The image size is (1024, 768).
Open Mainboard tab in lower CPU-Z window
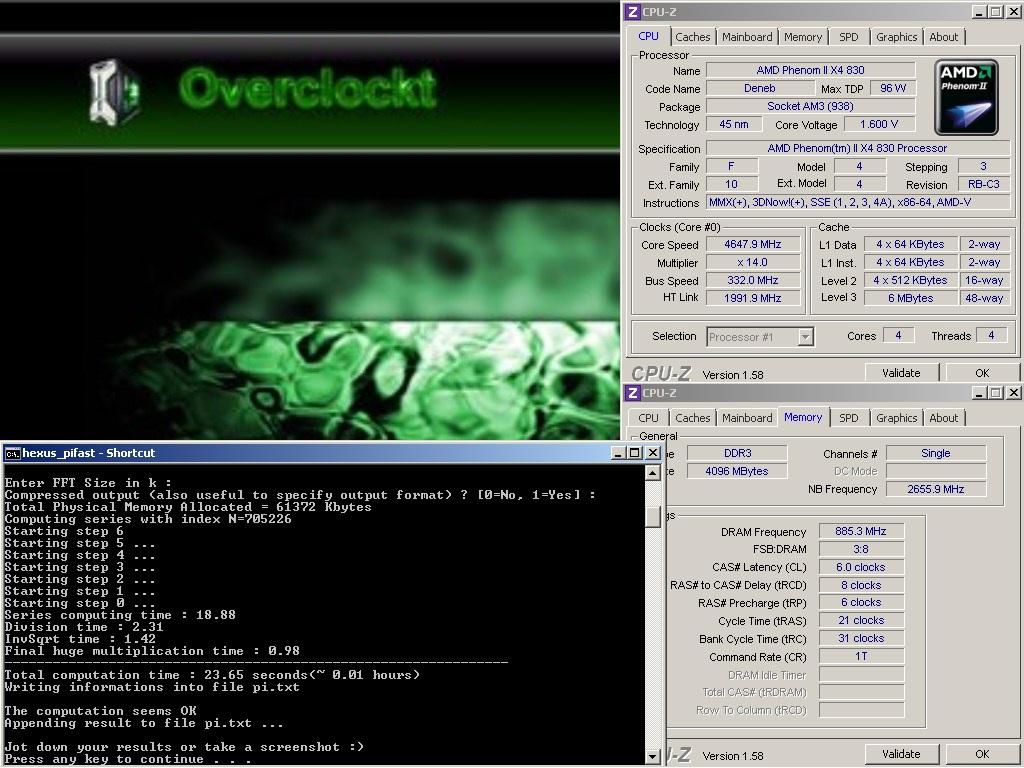click(x=747, y=418)
